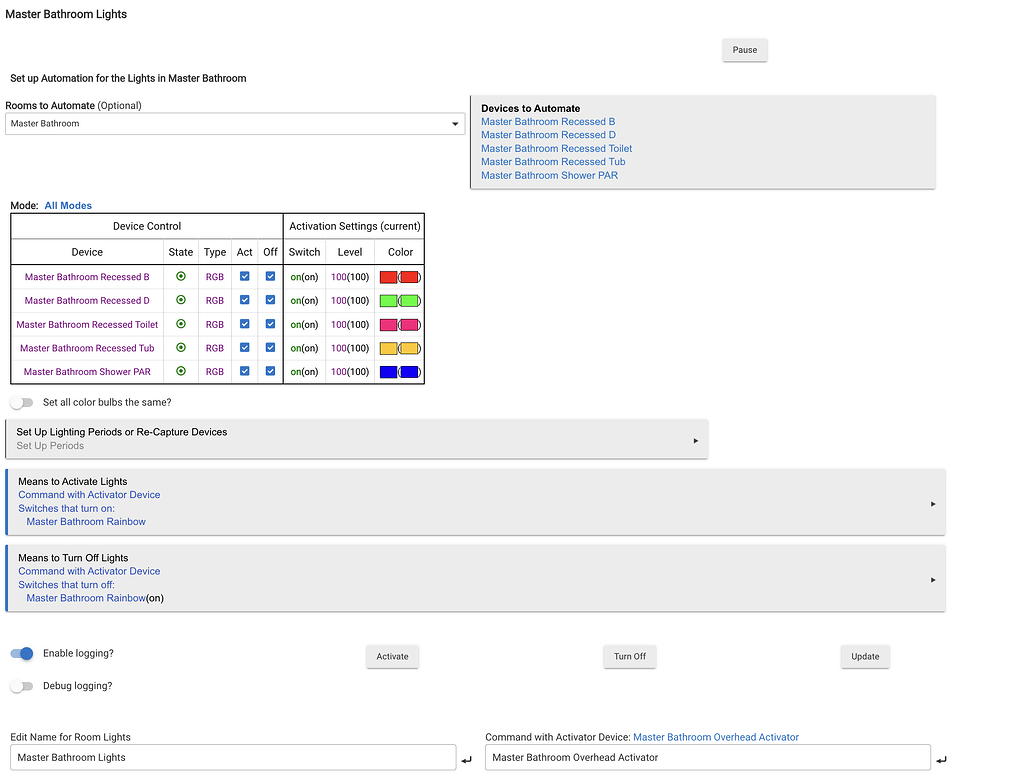The image size is (1024, 783).
Task: Click enter icon beside Edit Name field
Action: (x=466, y=760)
